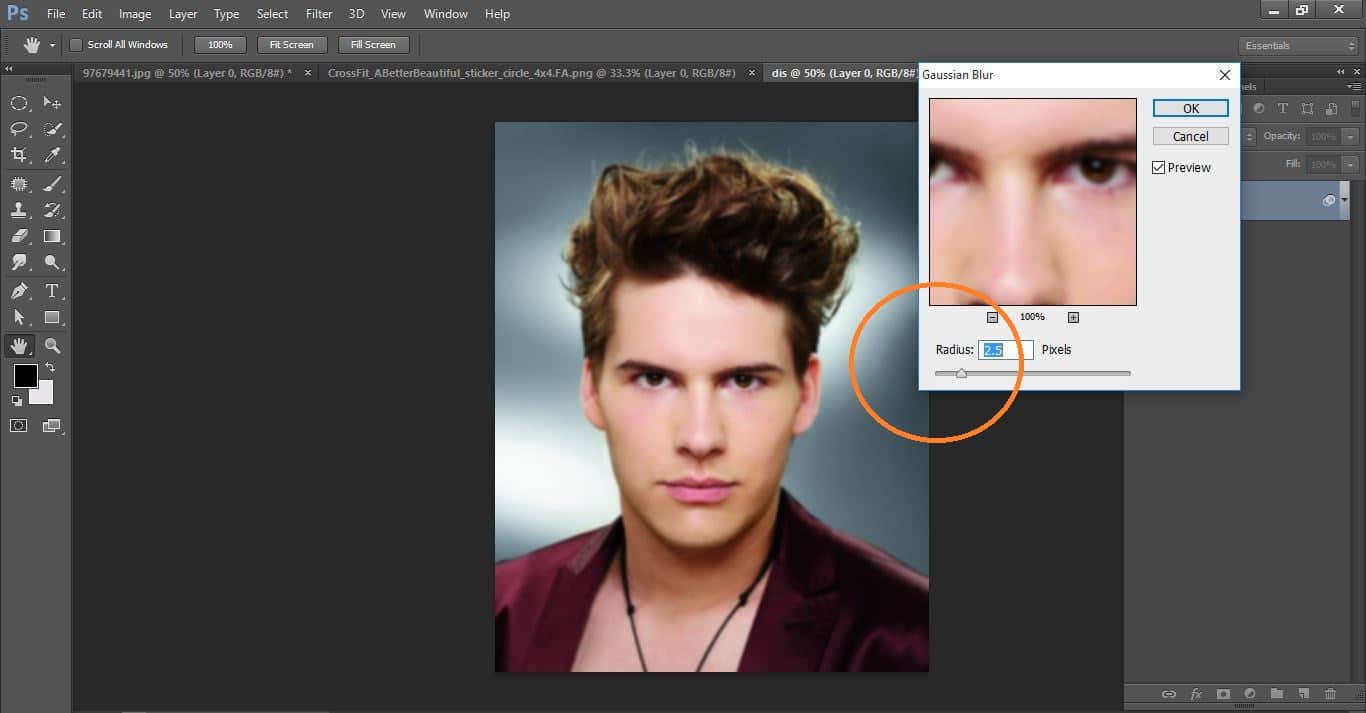Choose the Pen tool

[20, 291]
